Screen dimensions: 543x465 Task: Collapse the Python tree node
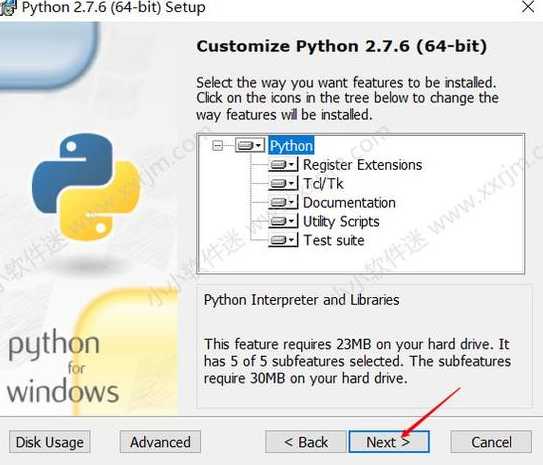(217, 146)
